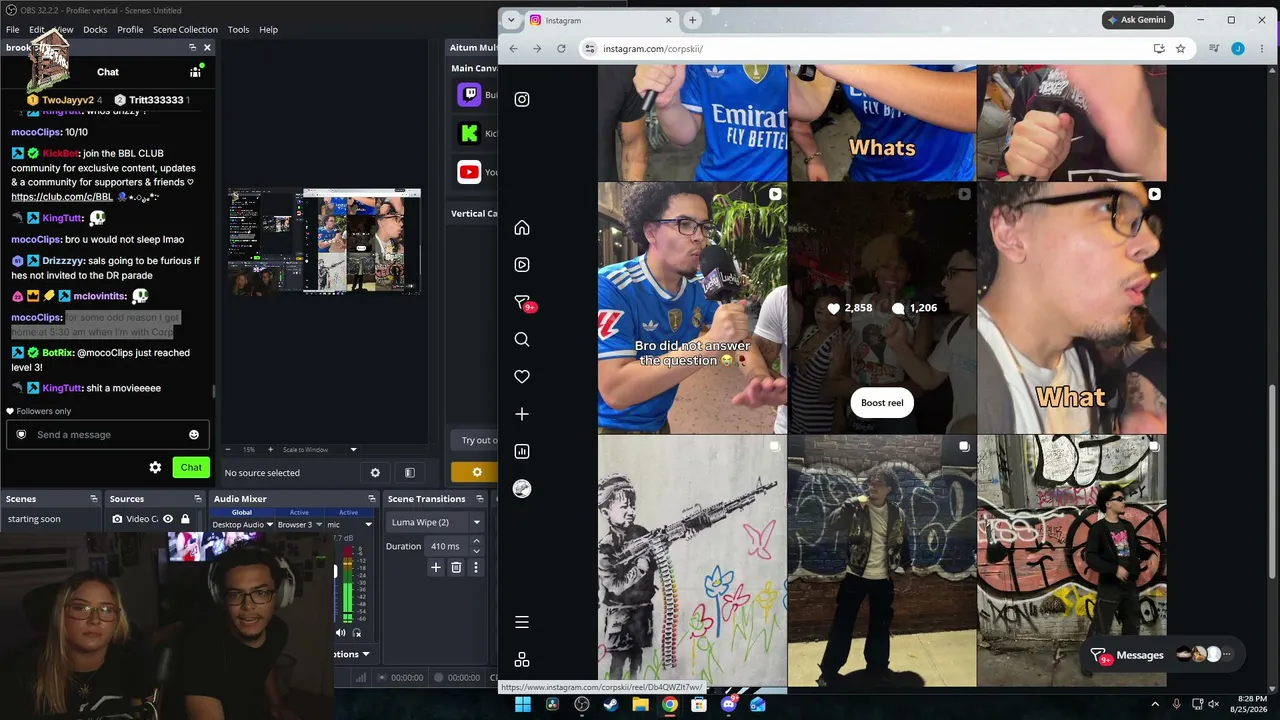Toggle system volume mute in the tray

[x=1213, y=704]
